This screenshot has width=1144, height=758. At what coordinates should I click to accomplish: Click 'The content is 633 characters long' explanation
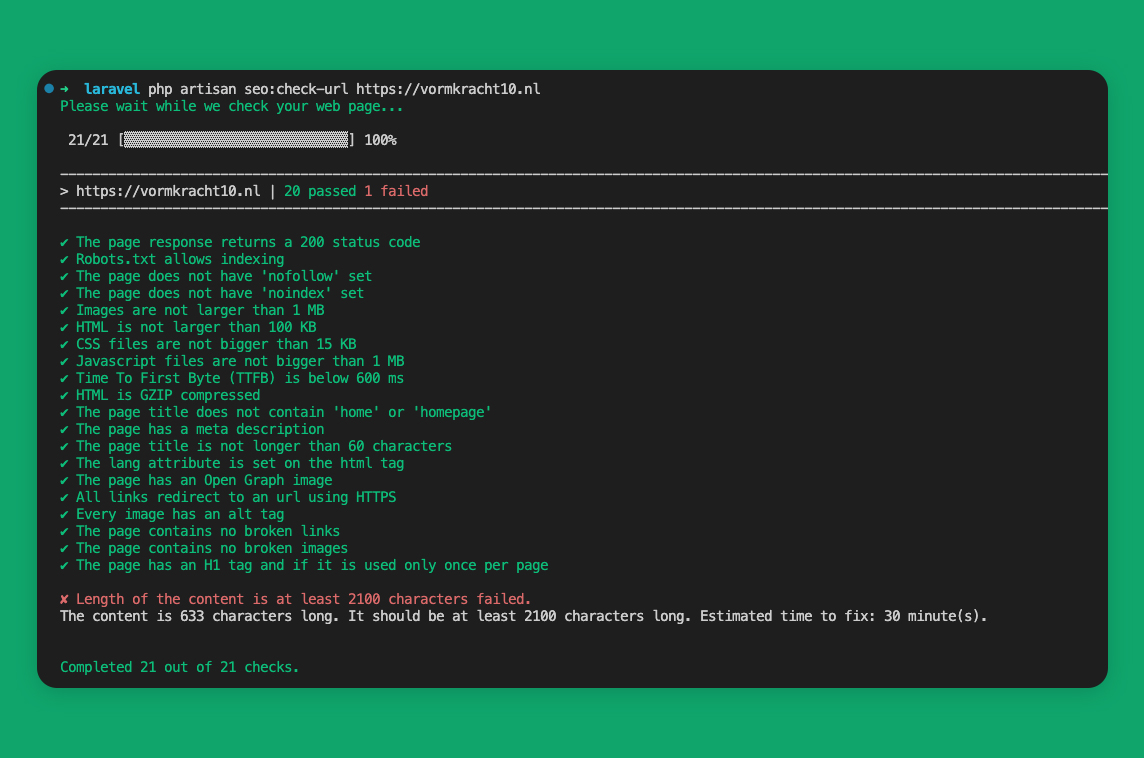click(x=523, y=616)
